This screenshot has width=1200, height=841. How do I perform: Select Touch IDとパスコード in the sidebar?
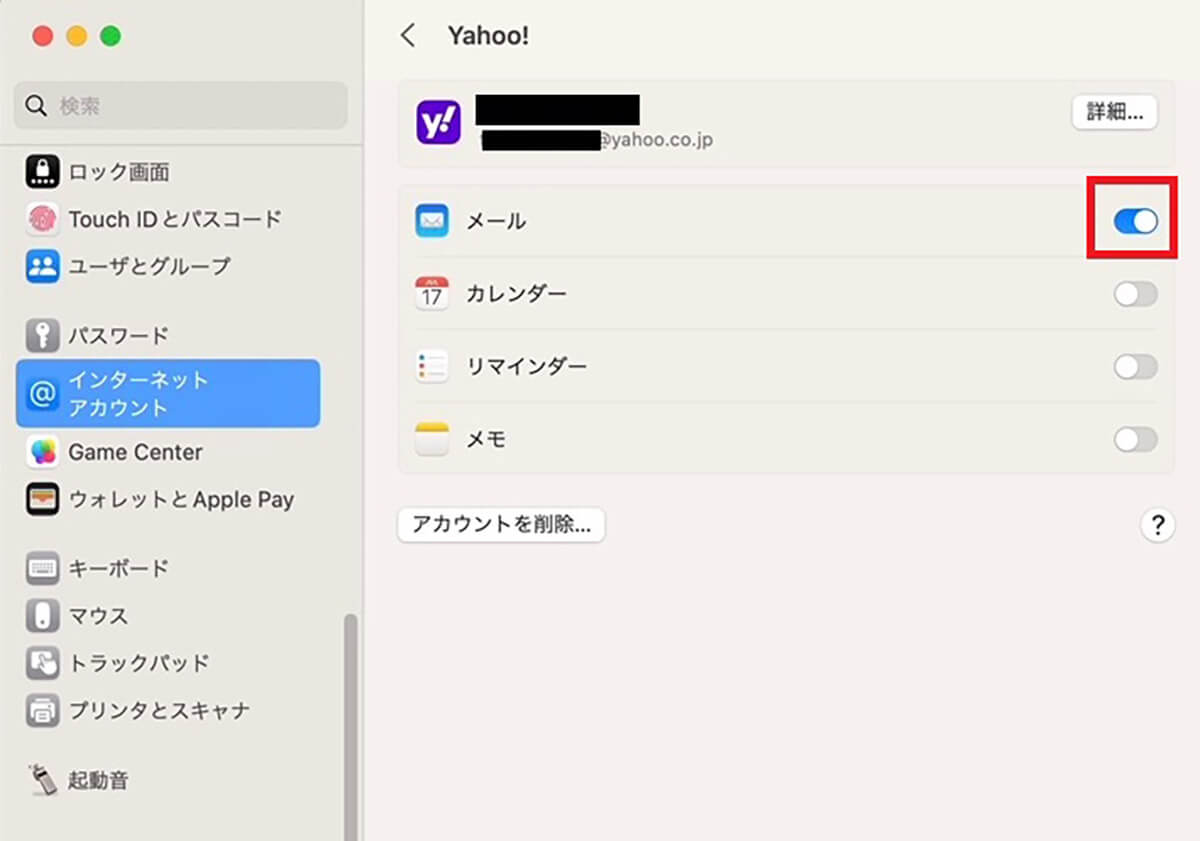click(x=175, y=219)
